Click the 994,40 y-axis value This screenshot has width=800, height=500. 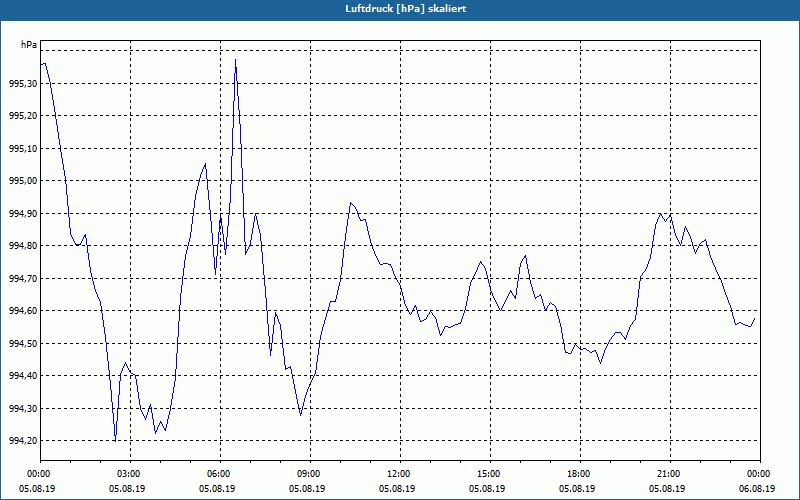click(23, 376)
